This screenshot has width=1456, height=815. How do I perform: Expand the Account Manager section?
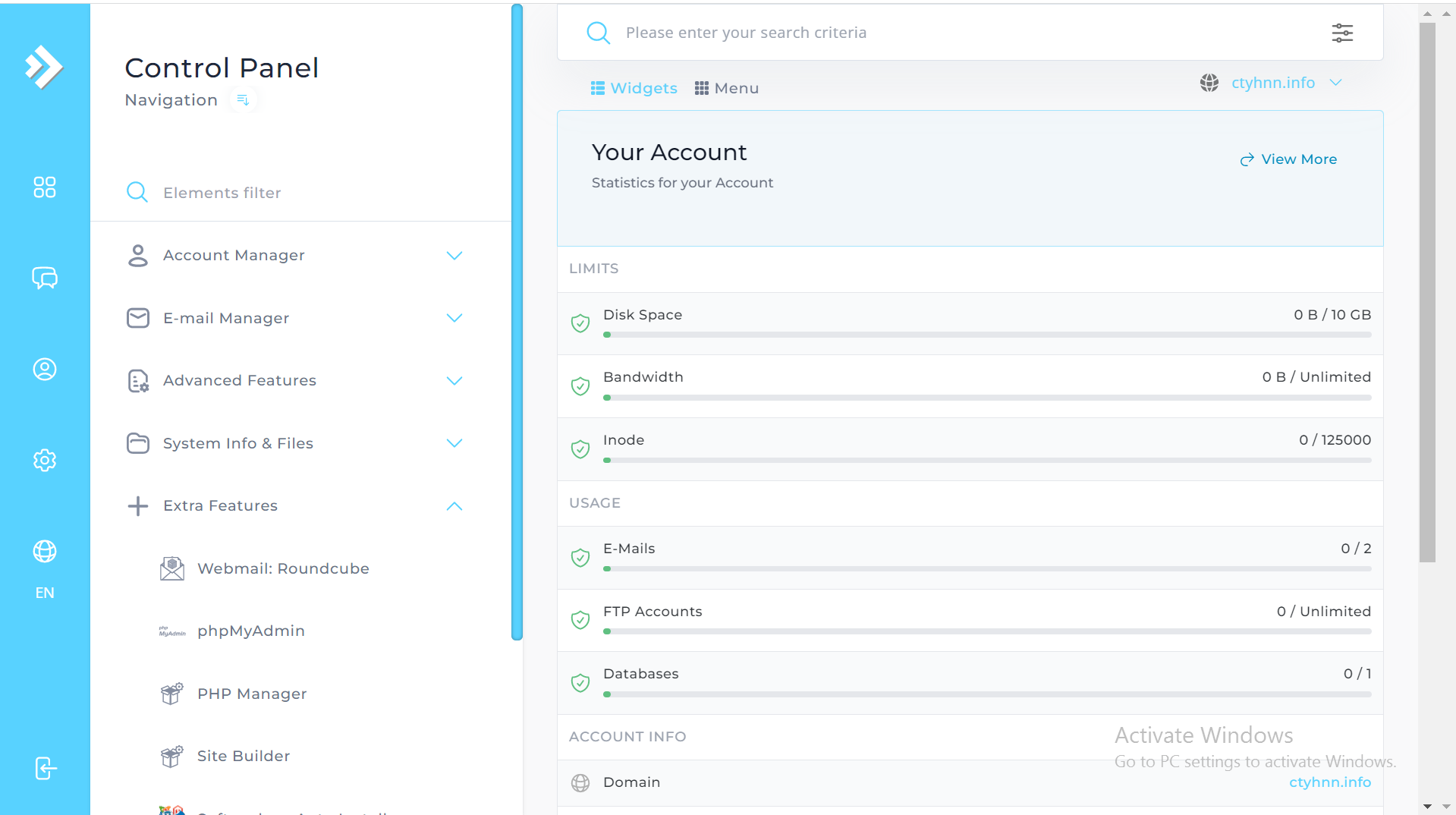click(454, 256)
